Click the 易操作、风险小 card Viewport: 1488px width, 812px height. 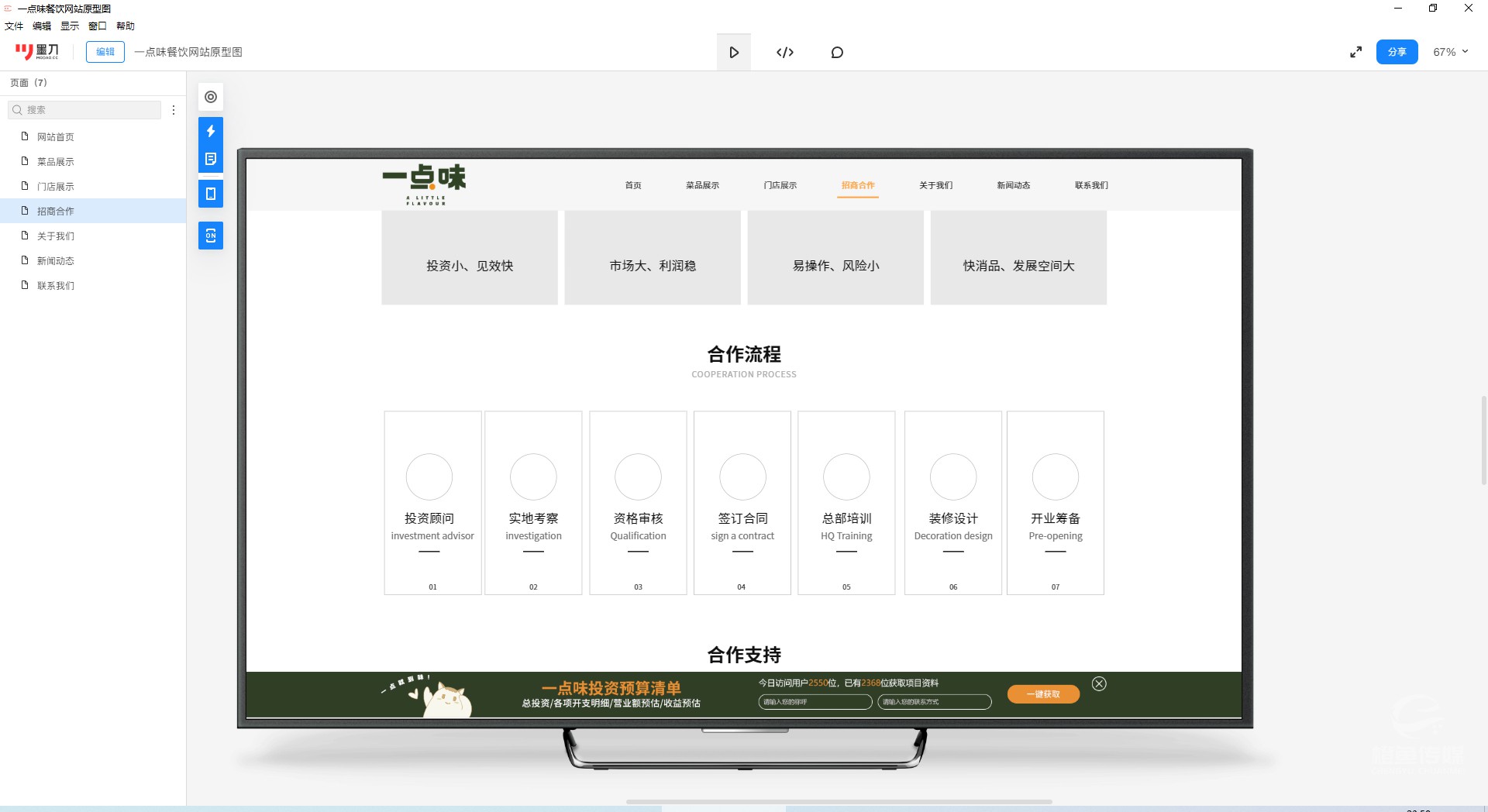coord(835,258)
